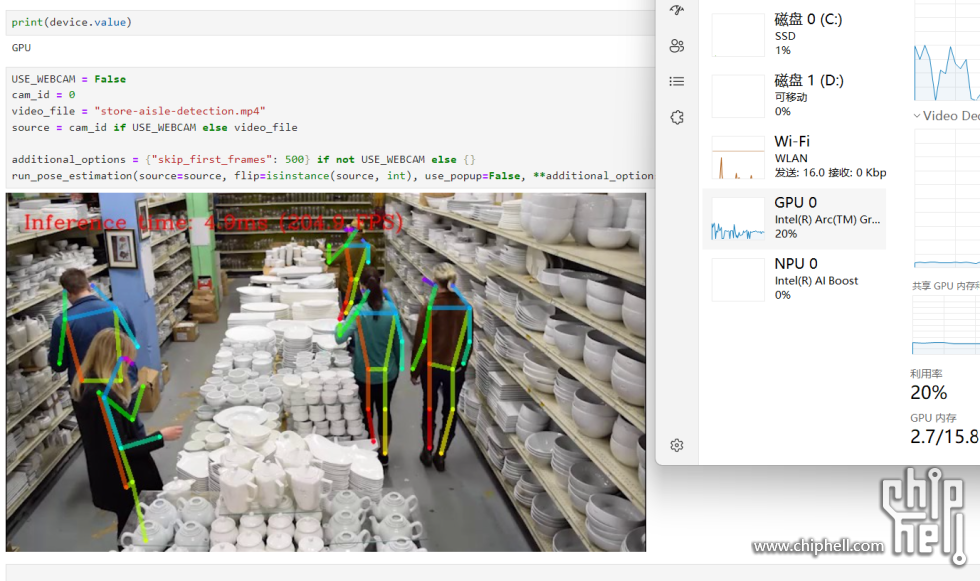Focus the print(device.value) code cell
The image size is (980, 581).
331,22
